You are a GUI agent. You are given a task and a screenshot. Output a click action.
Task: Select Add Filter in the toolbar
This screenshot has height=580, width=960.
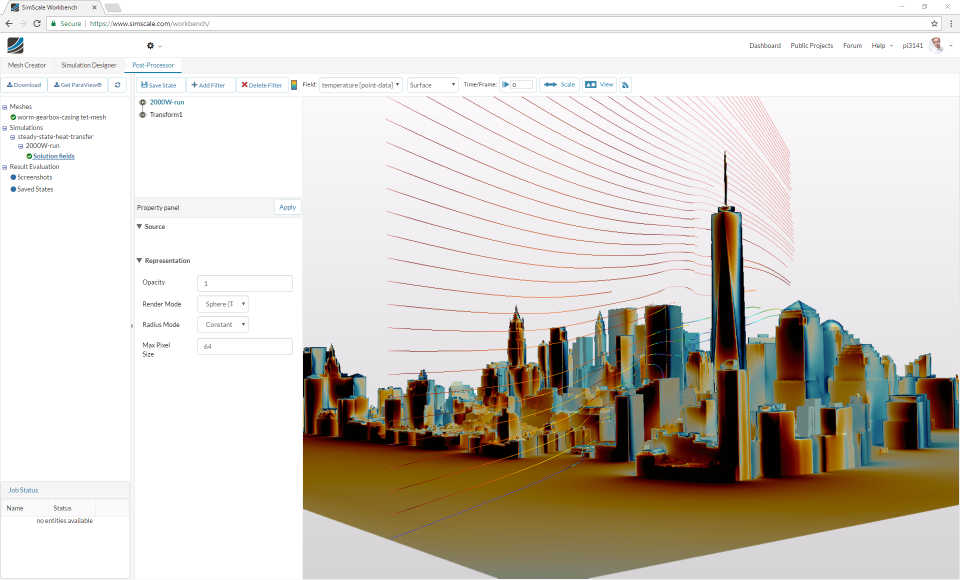coord(209,84)
